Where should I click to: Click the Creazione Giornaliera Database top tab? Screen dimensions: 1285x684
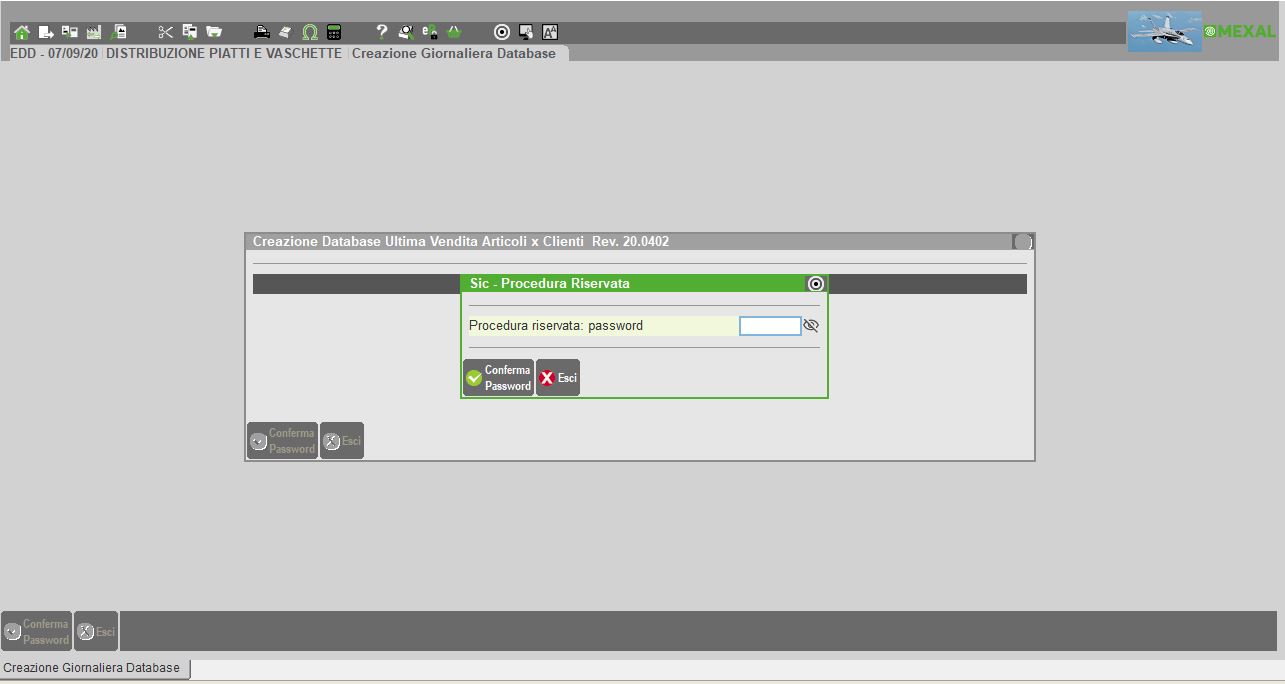[x=454, y=53]
